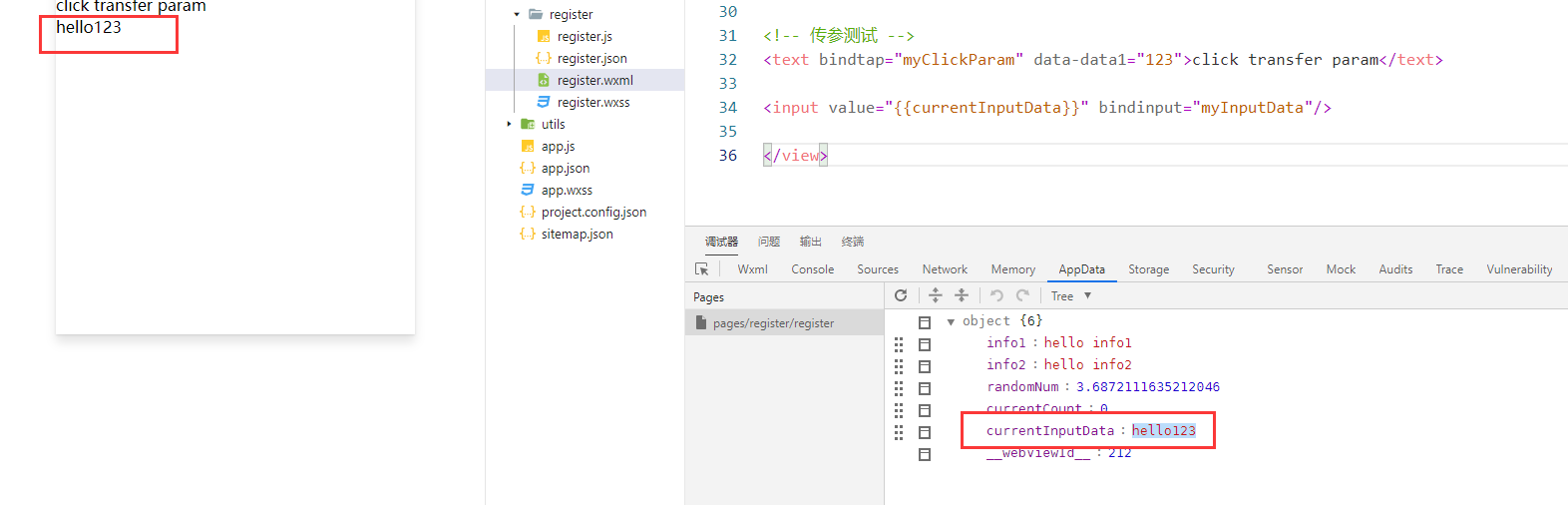Open the action menu box for currentCount
This screenshot has height=505, width=1568.
coord(925,410)
